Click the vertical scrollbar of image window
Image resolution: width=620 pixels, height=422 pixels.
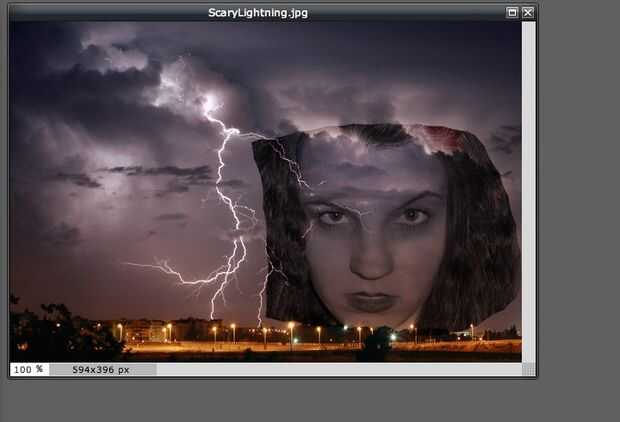click(529, 191)
